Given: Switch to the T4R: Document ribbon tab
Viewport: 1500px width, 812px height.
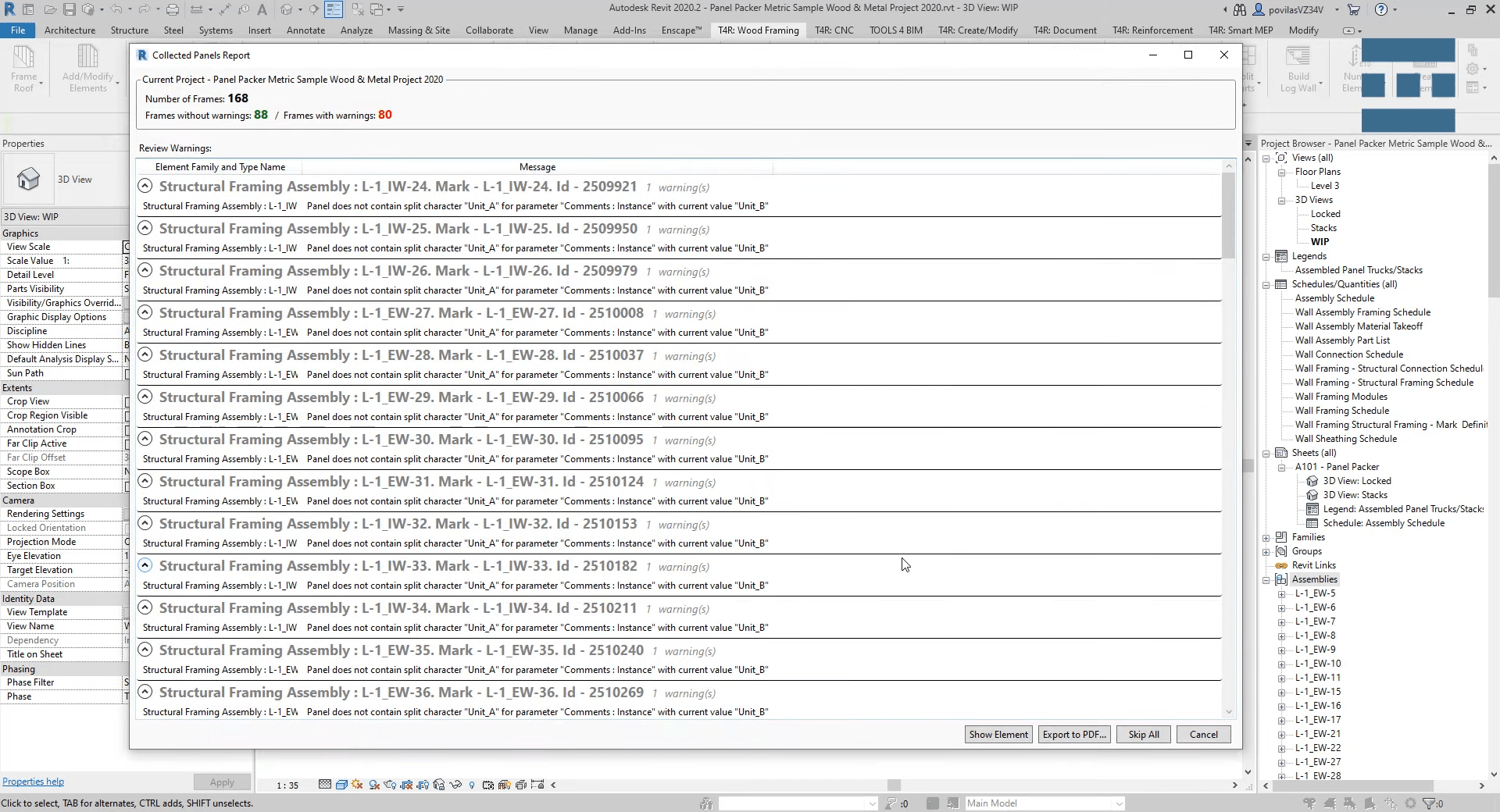Looking at the screenshot, I should tap(1065, 30).
